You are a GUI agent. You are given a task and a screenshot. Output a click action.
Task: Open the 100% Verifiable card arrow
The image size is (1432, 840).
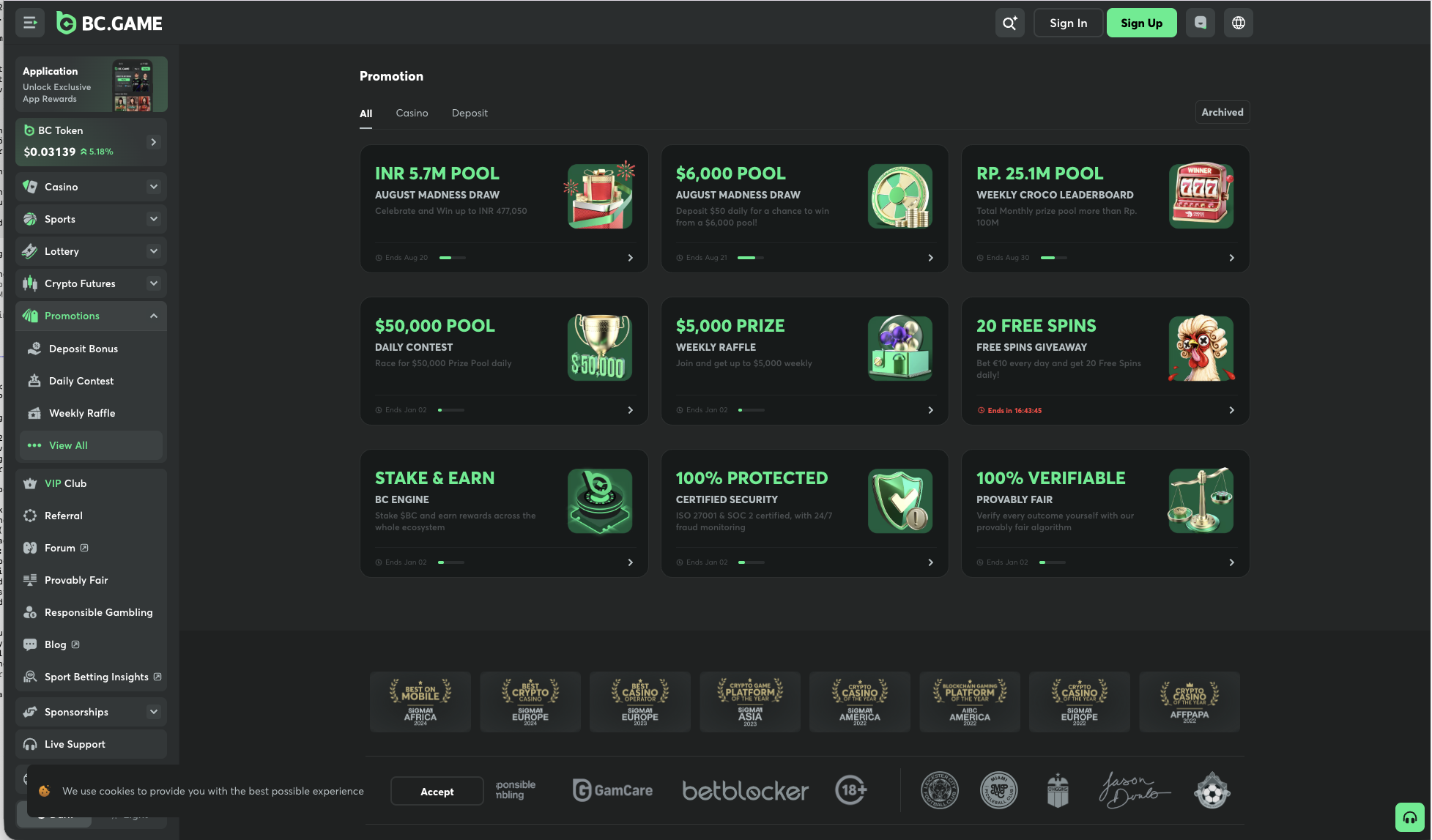pyautogui.click(x=1231, y=562)
